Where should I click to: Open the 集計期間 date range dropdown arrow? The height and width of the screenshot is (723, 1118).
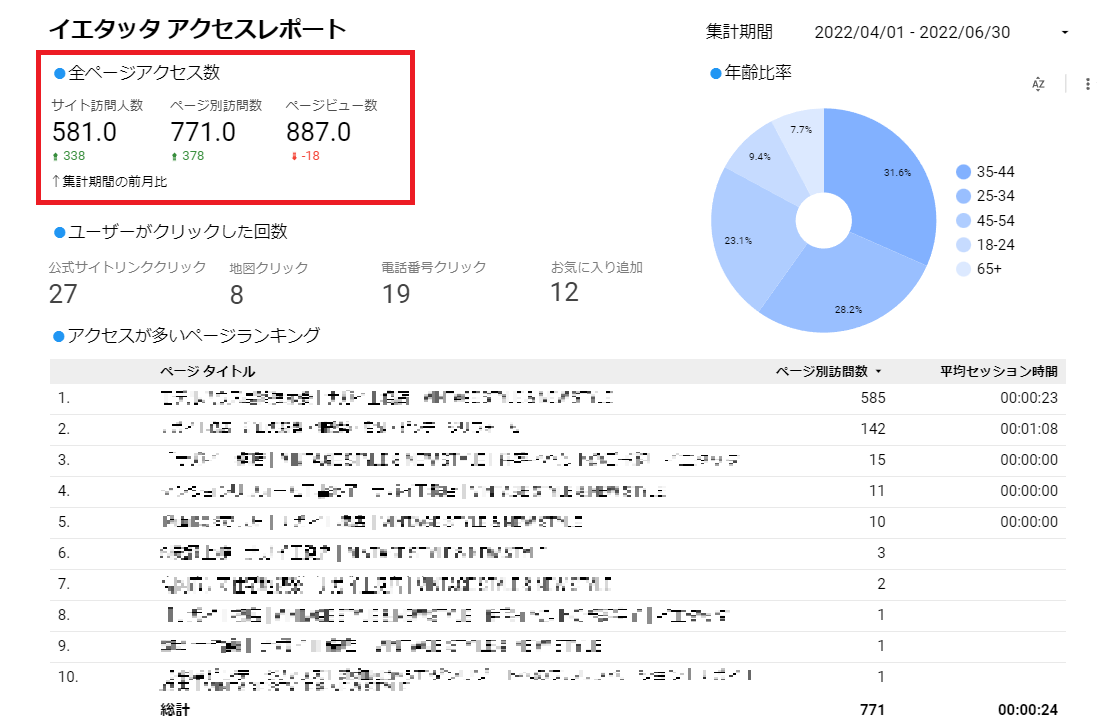[x=1064, y=33]
